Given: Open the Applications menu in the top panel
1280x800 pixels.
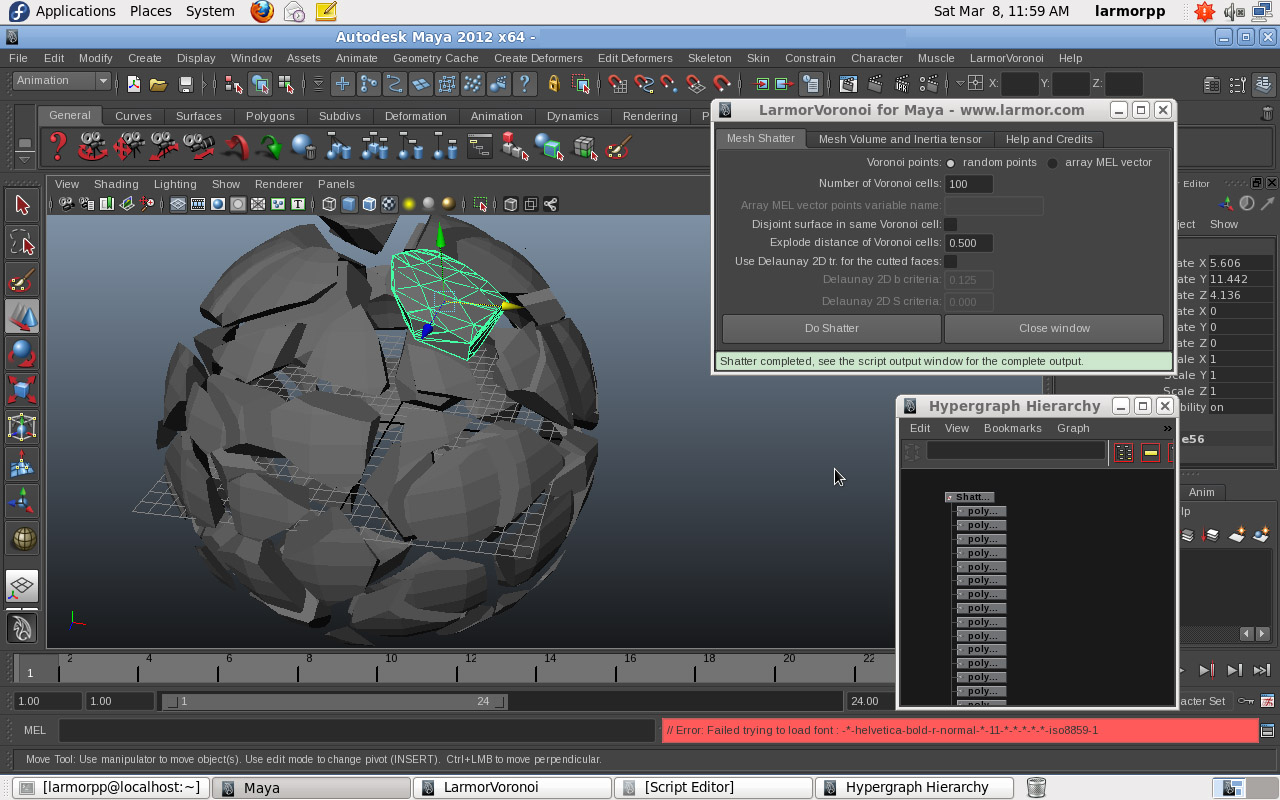Looking at the screenshot, I should tap(76, 11).
